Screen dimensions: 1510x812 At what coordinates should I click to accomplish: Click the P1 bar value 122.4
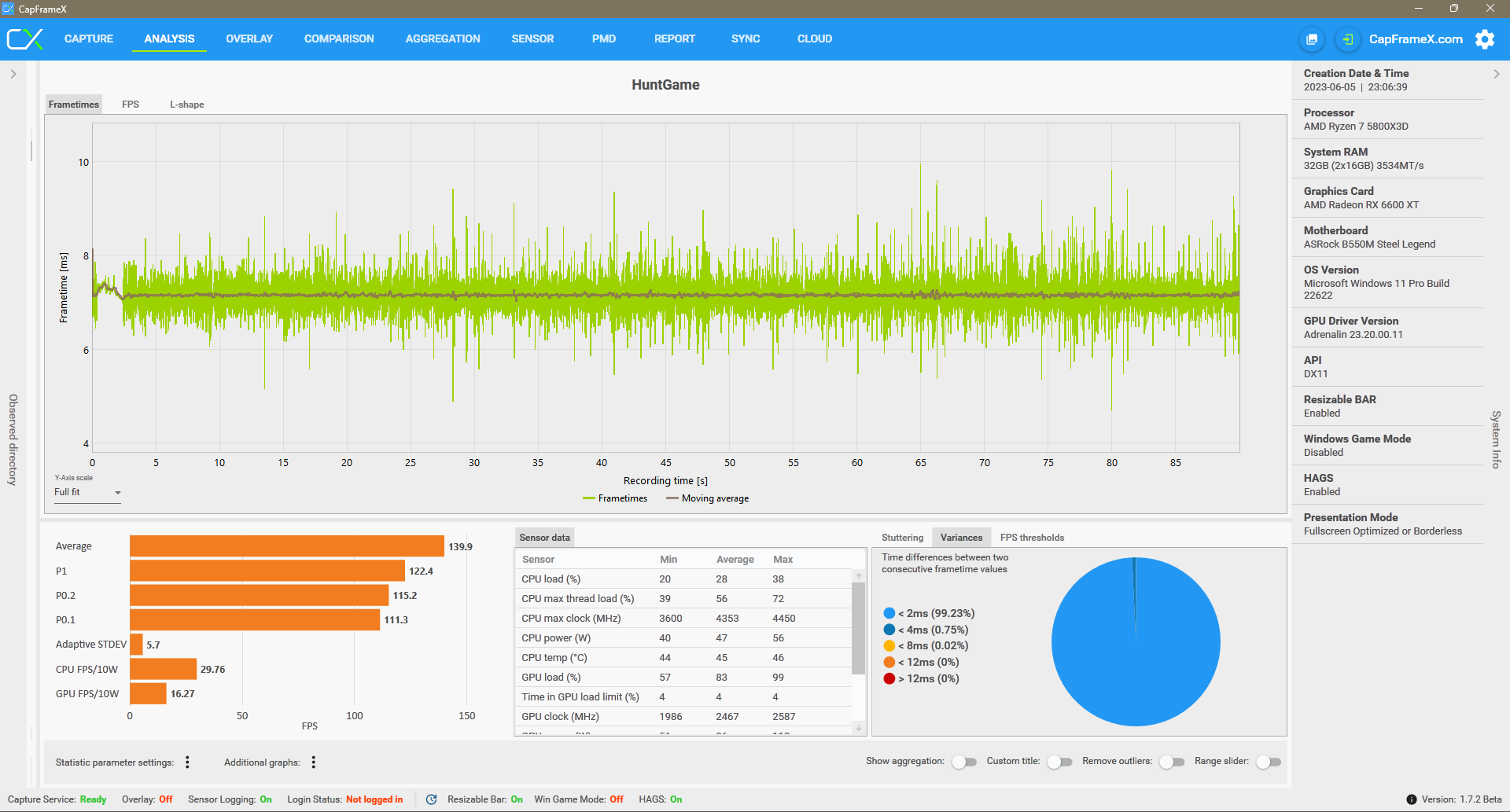coord(421,571)
